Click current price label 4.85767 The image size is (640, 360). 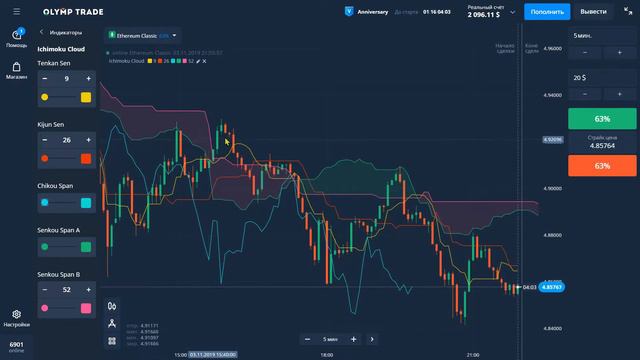(x=551, y=287)
